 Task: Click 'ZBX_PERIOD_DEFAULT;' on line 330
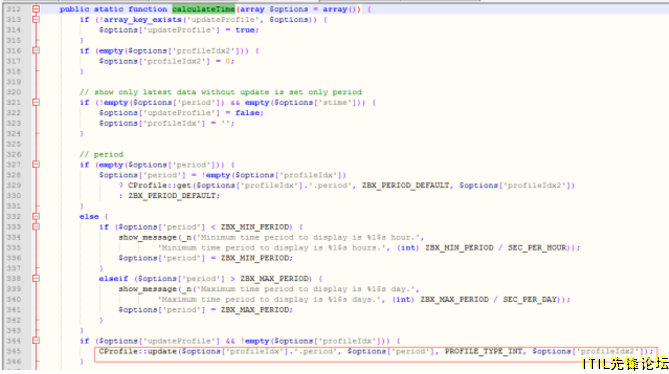[174, 196]
